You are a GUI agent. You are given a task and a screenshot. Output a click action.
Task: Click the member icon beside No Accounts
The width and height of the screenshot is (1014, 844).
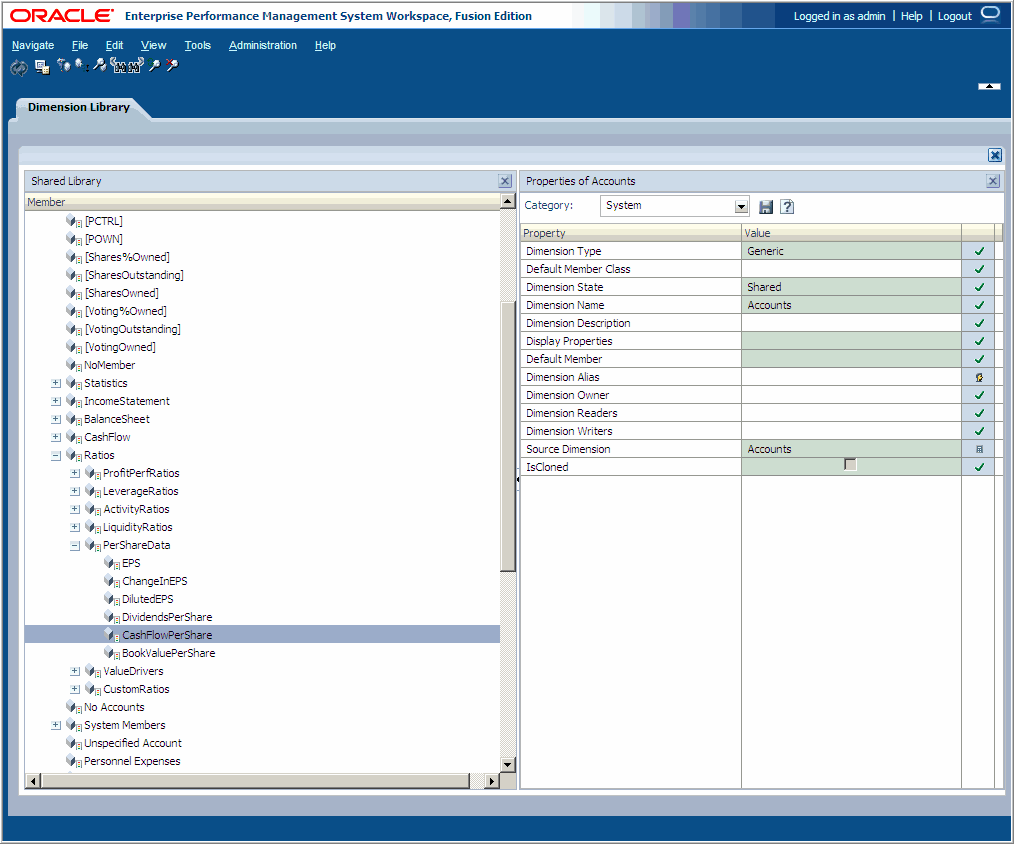click(74, 708)
